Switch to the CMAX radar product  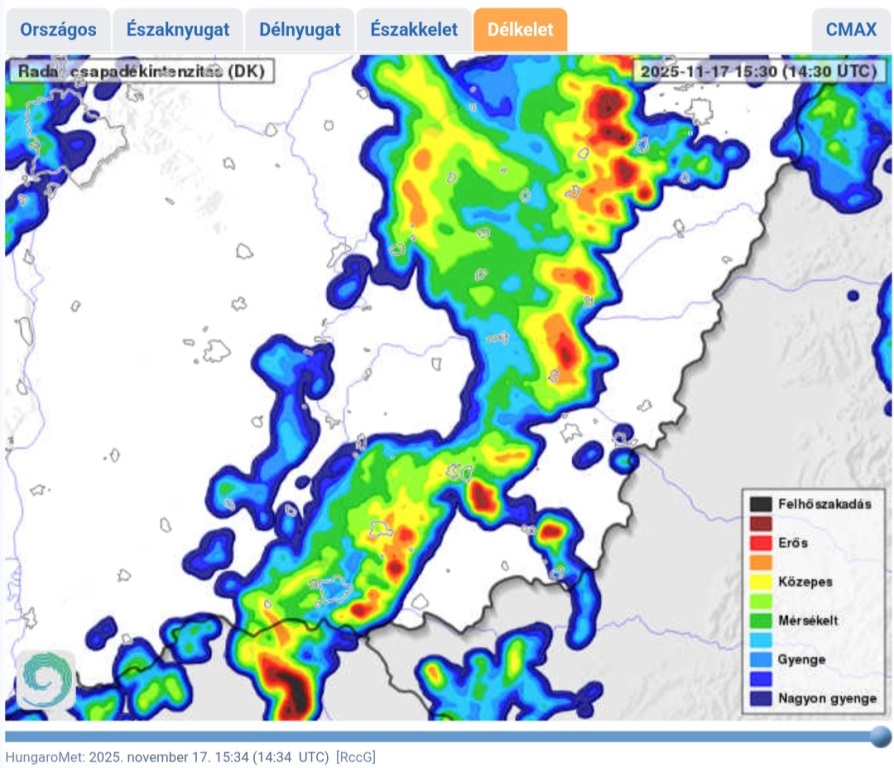tap(851, 30)
